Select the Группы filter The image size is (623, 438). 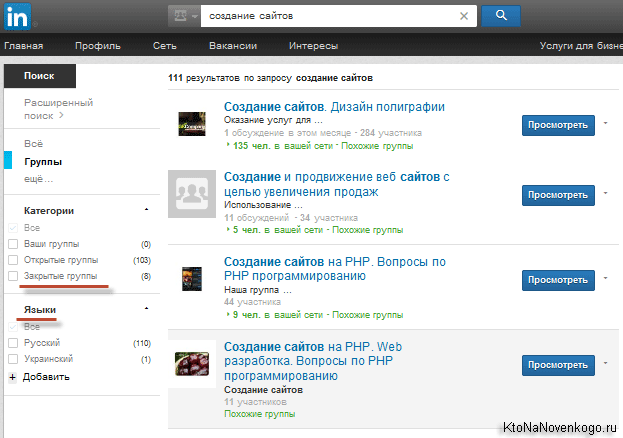click(x=43, y=162)
